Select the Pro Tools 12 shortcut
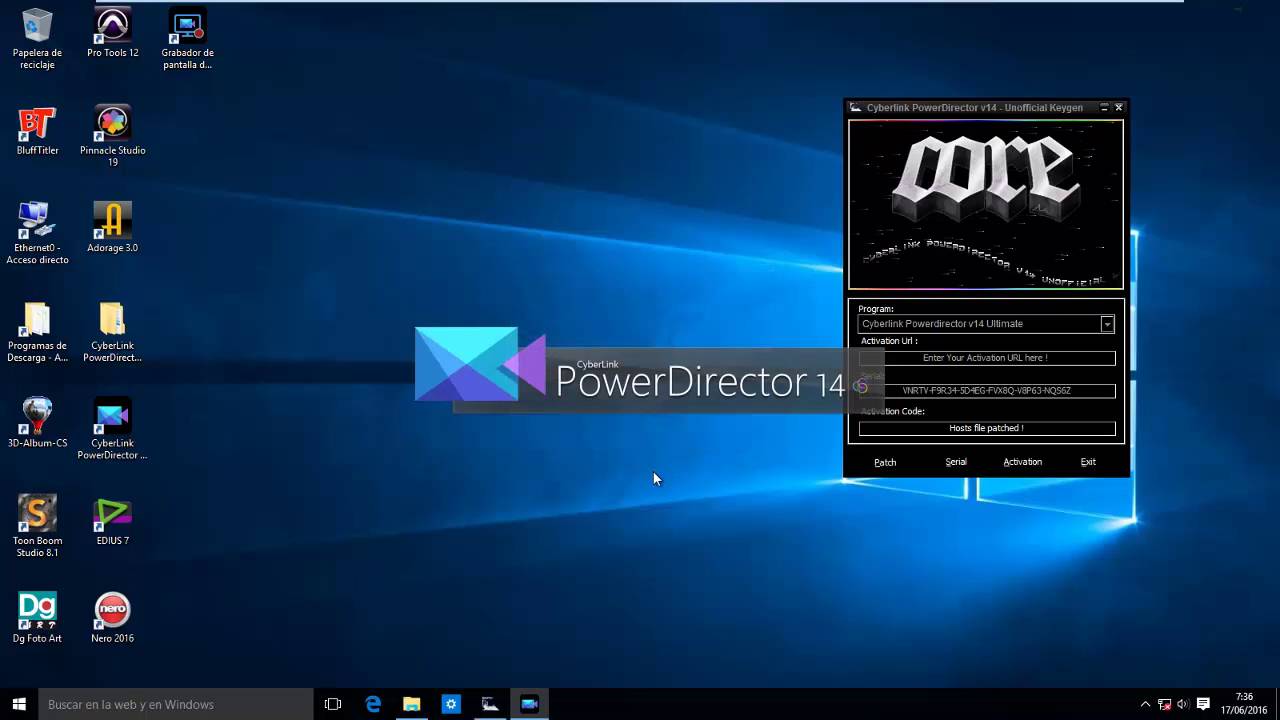 (112, 33)
